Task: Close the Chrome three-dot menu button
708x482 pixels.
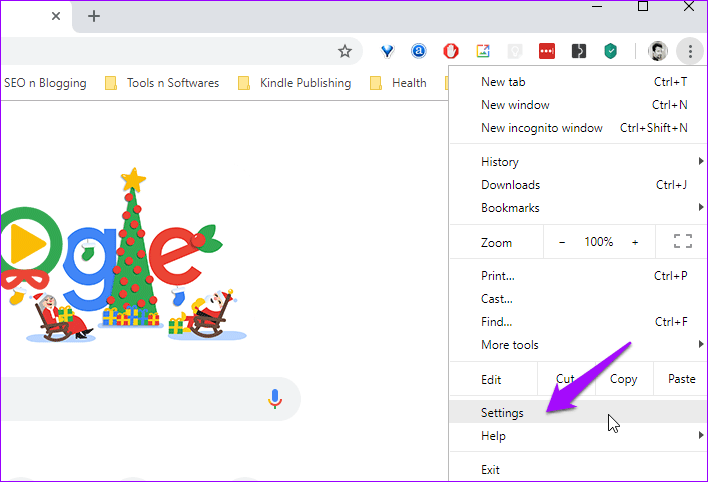Action: [x=690, y=51]
